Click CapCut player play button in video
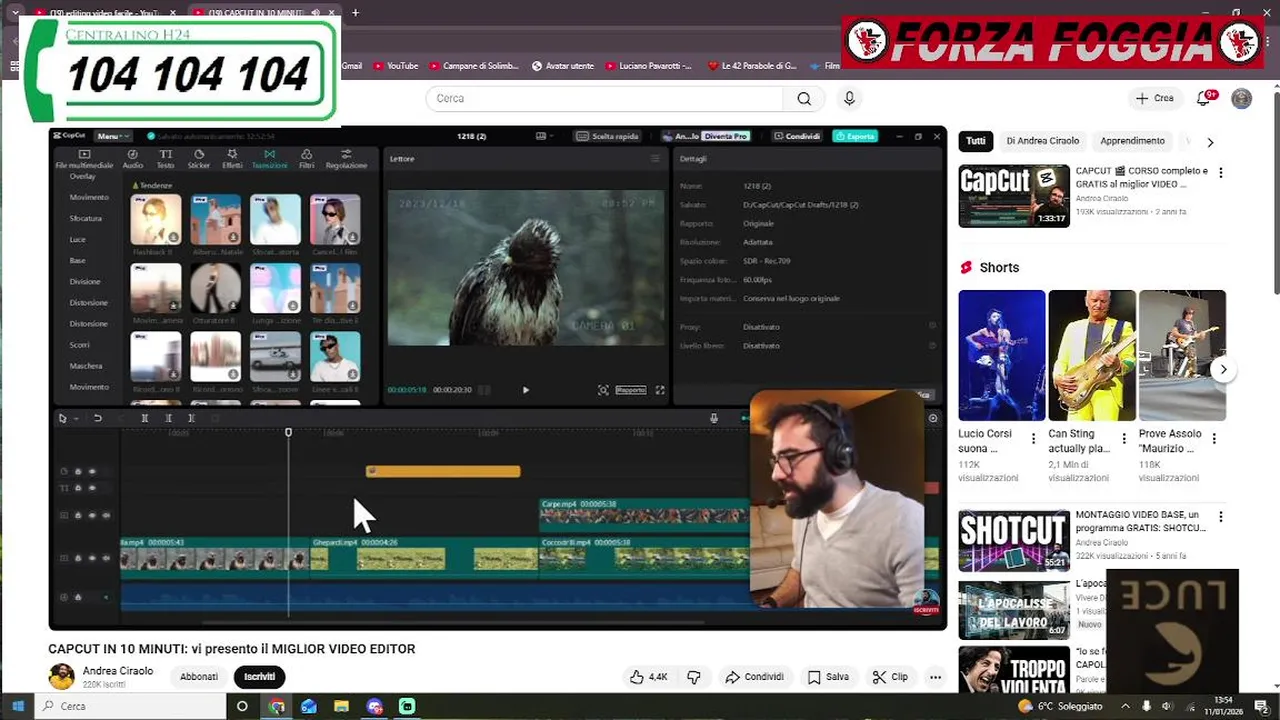This screenshot has width=1280, height=720. (526, 390)
